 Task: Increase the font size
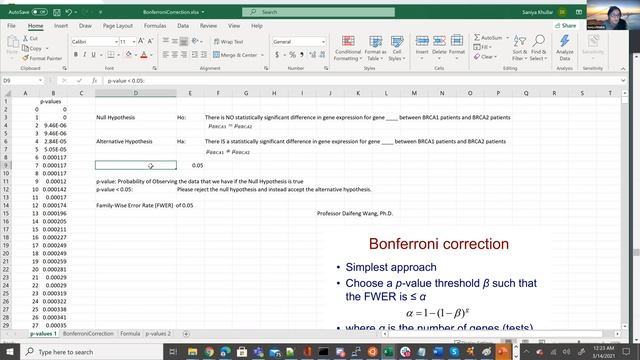(x=141, y=41)
